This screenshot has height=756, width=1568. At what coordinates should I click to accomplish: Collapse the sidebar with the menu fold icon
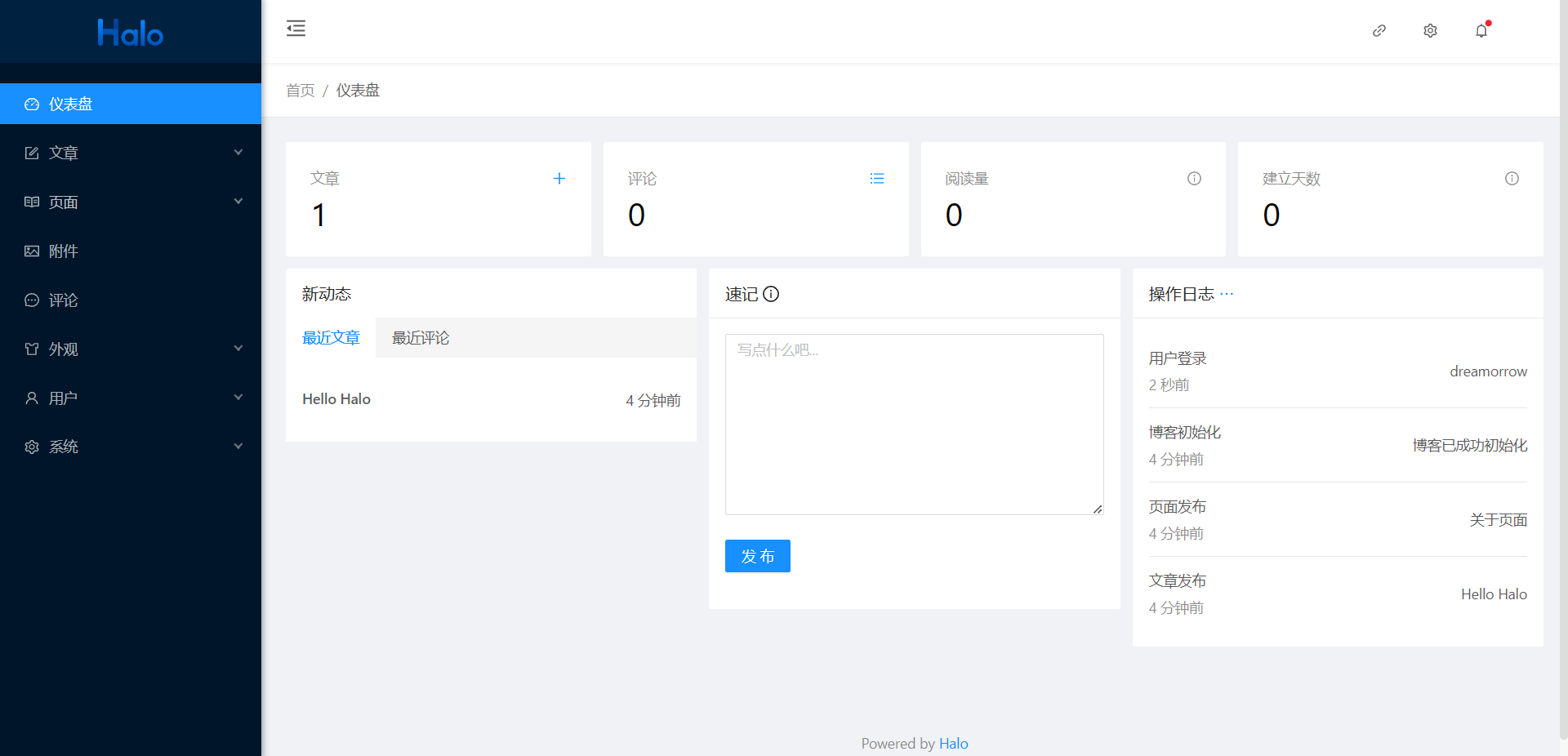(296, 29)
